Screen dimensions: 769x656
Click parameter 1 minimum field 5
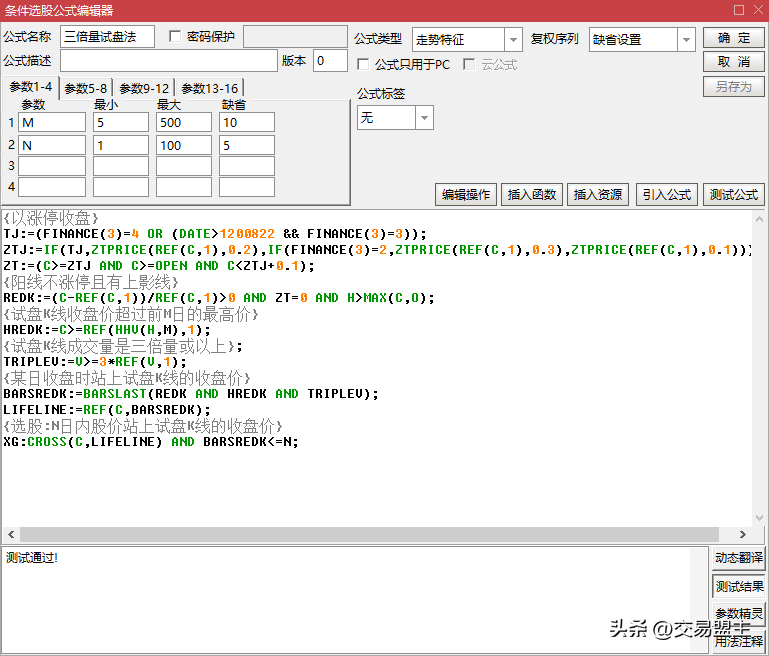[x=121, y=123]
